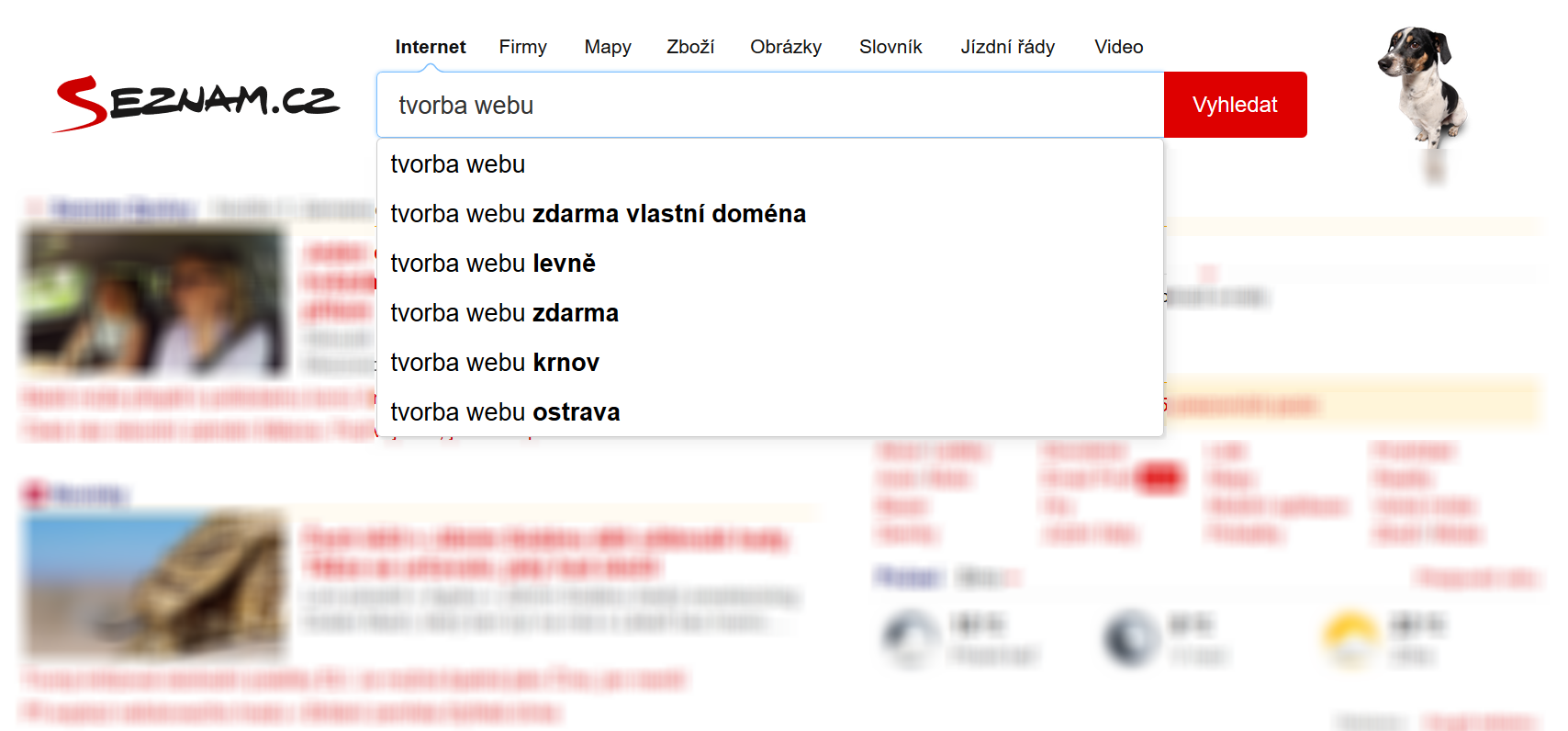This screenshot has height=731, width=1568.
Task: Open the blurred lizard article thumbnail
Action: pyautogui.click(x=153, y=585)
